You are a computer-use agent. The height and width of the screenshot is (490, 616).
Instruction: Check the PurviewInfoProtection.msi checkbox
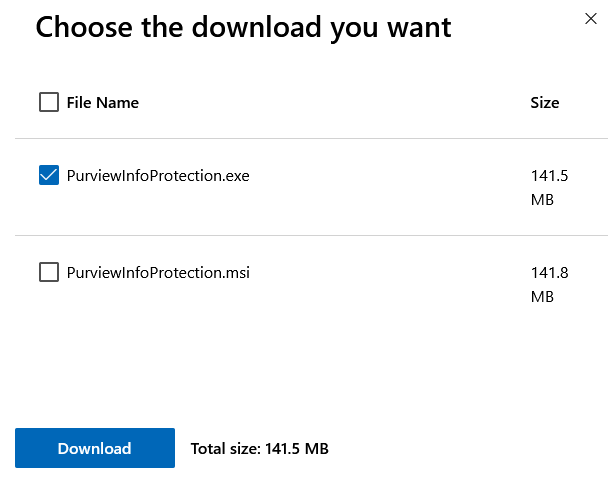pos(49,272)
